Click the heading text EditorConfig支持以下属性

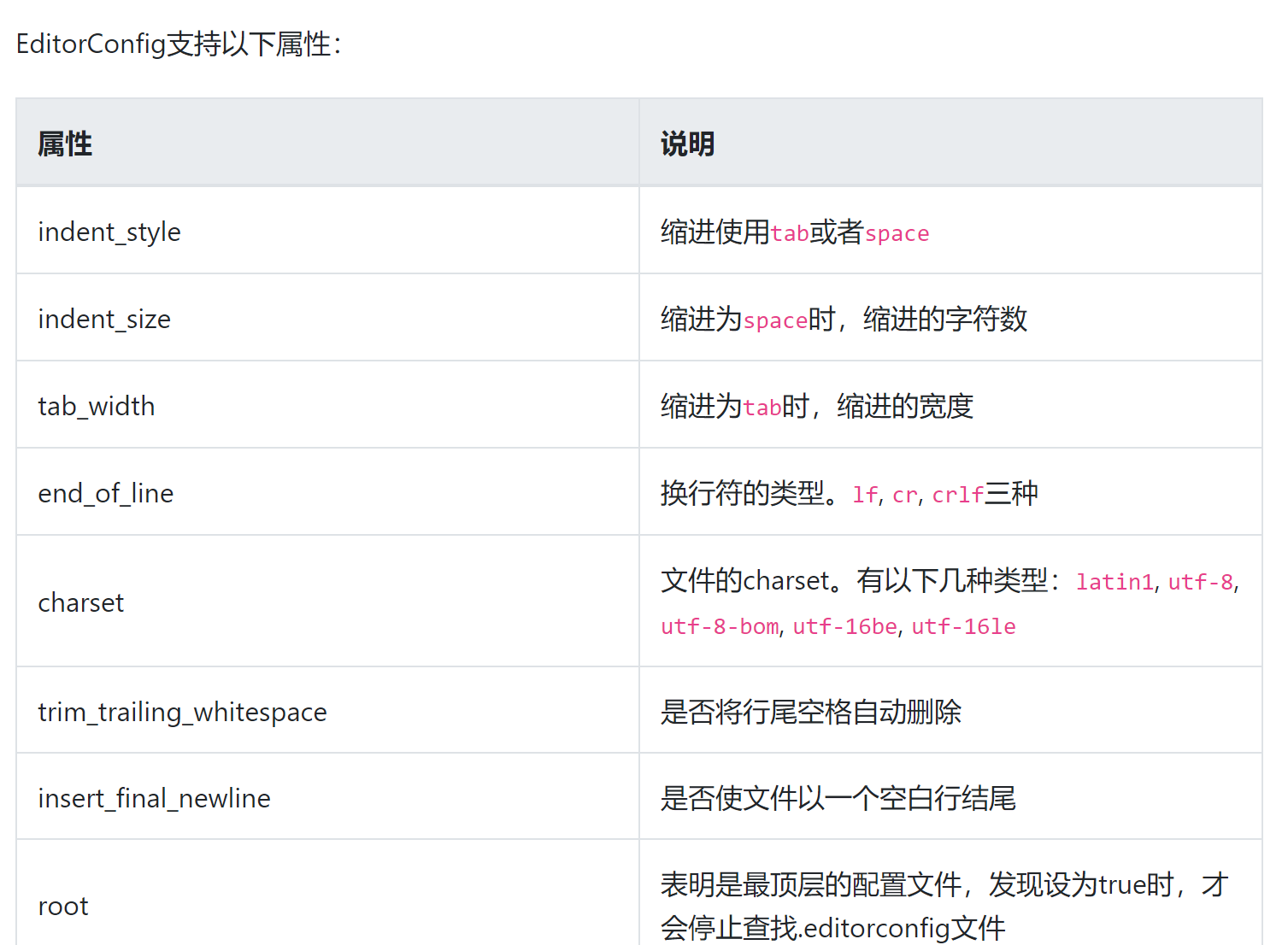click(178, 44)
